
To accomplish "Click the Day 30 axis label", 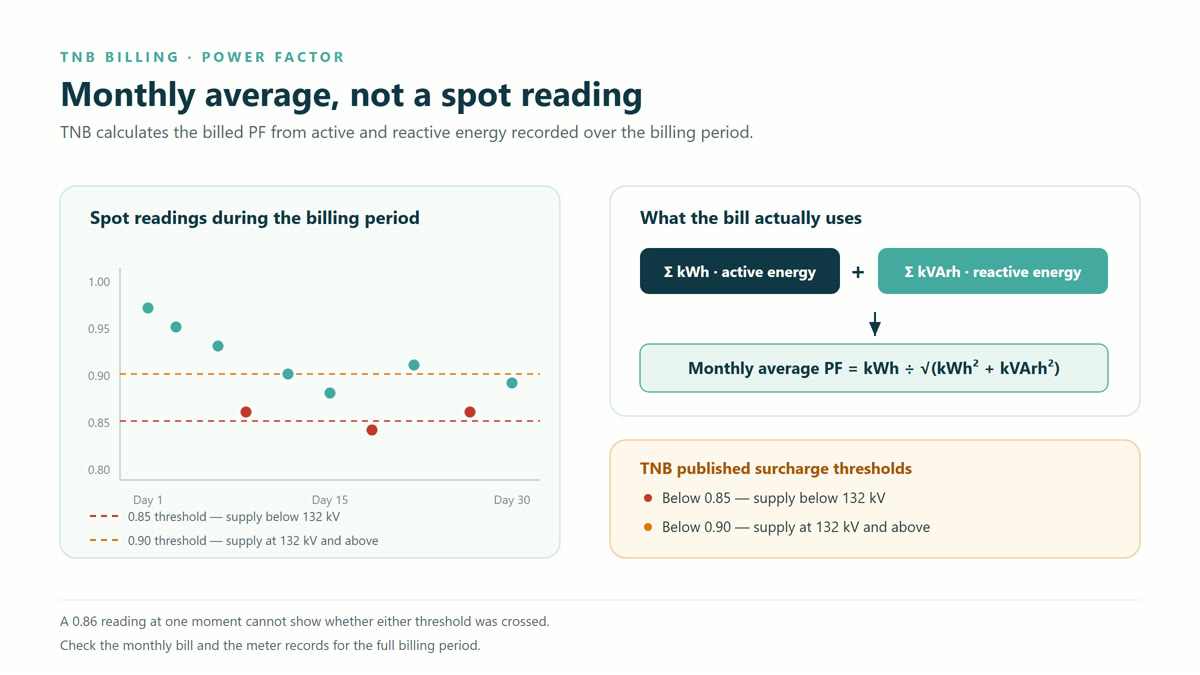I will [x=512, y=500].
